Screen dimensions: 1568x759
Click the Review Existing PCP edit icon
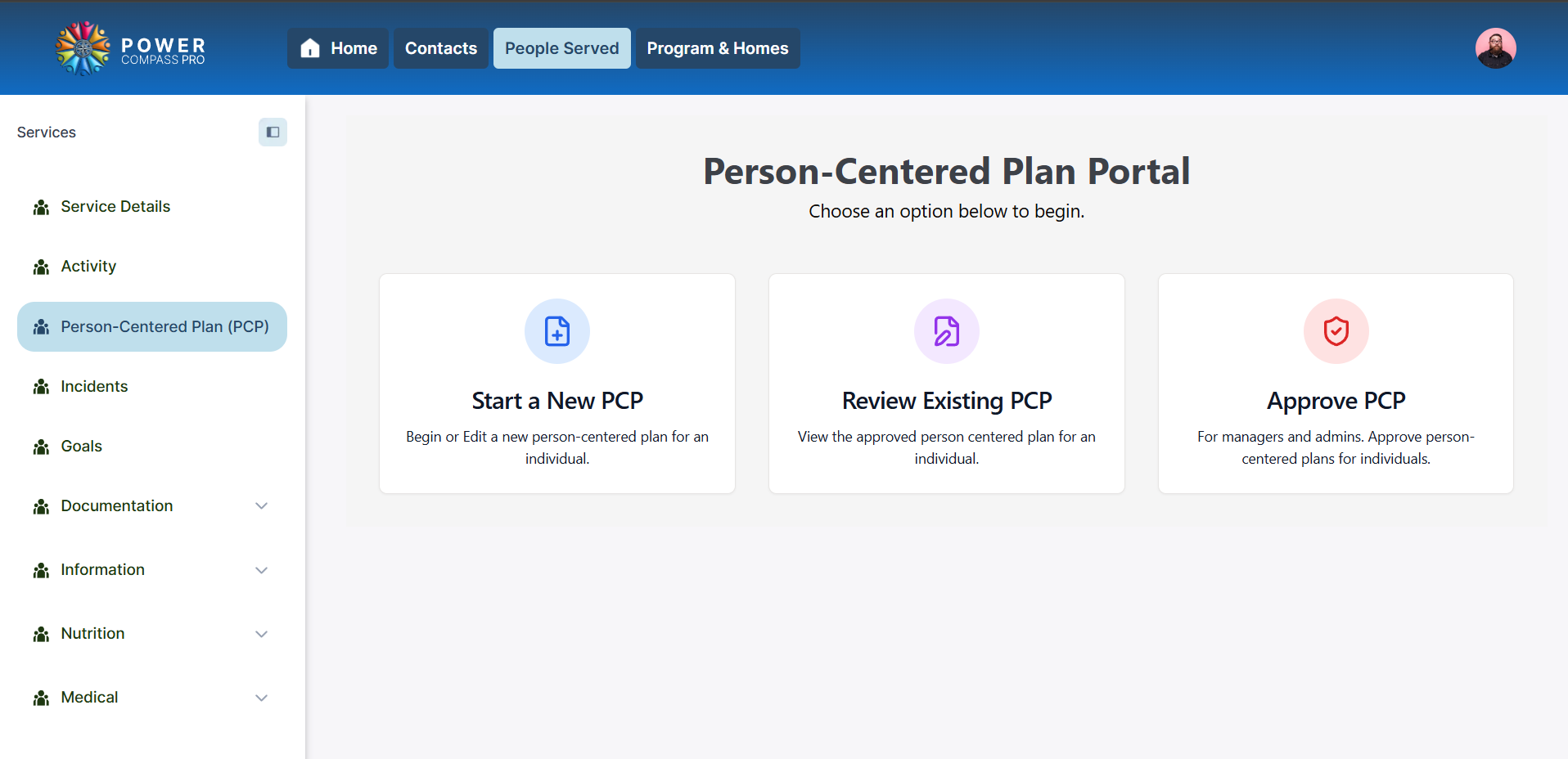[946, 331]
